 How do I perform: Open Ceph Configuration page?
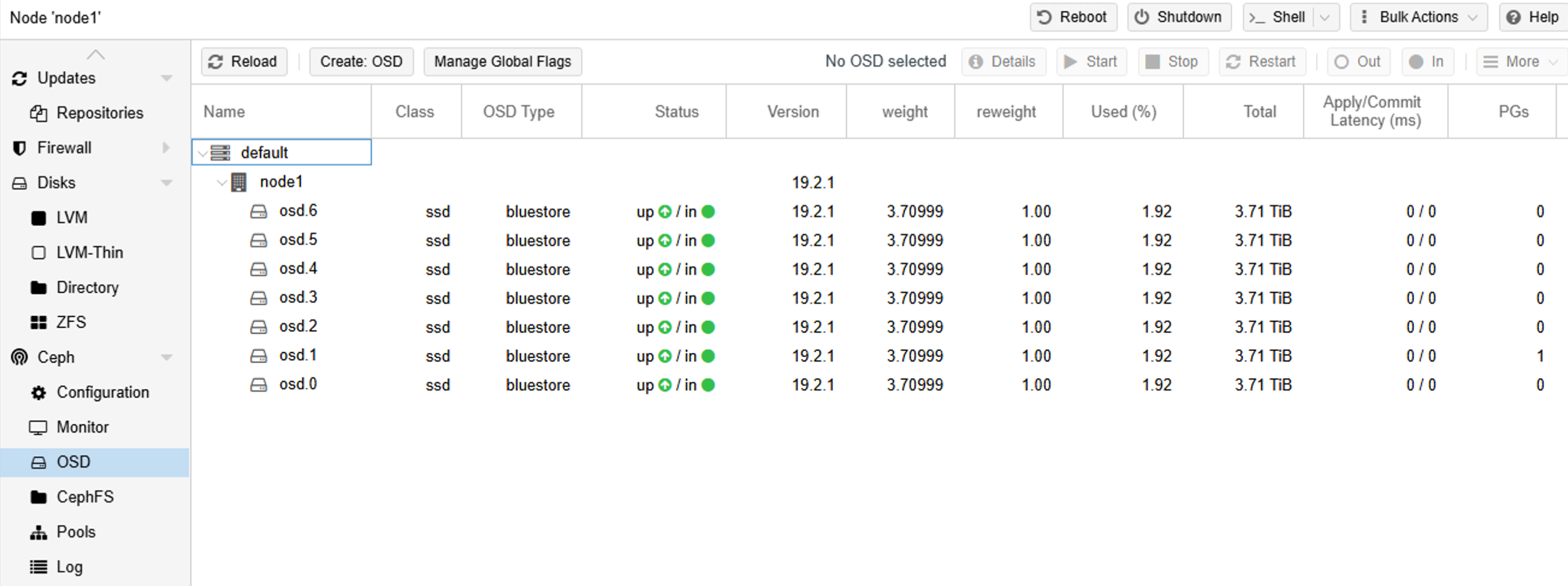coord(103,392)
